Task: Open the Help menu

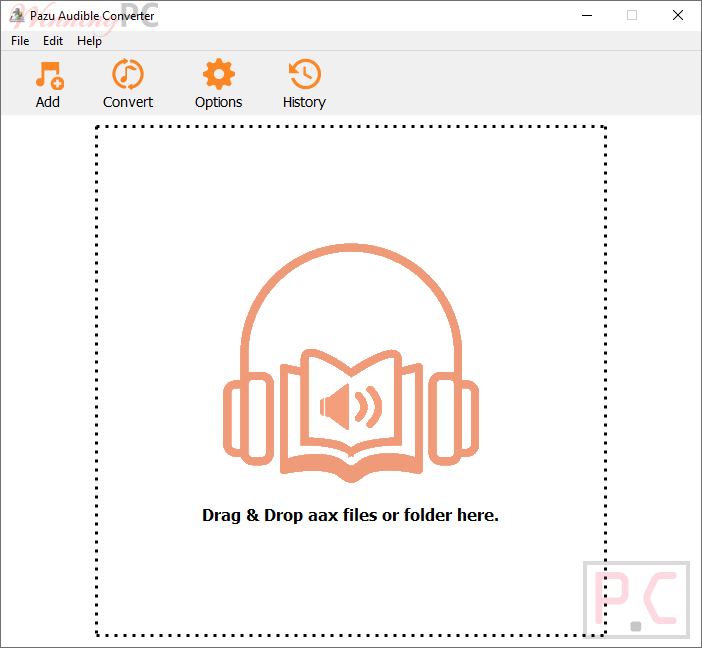Action: 89,41
